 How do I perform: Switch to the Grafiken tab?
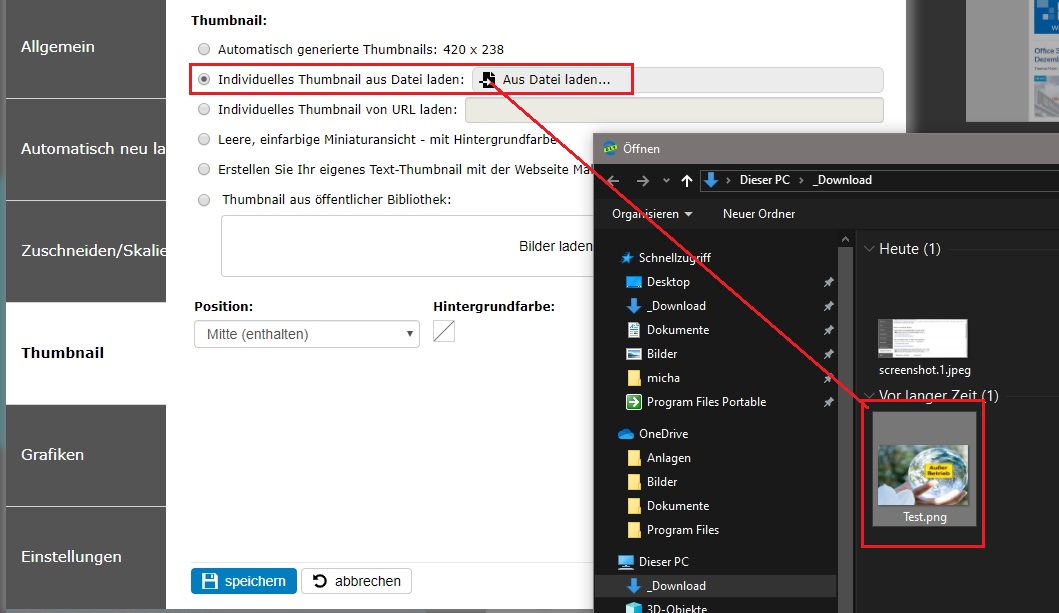(x=85, y=455)
